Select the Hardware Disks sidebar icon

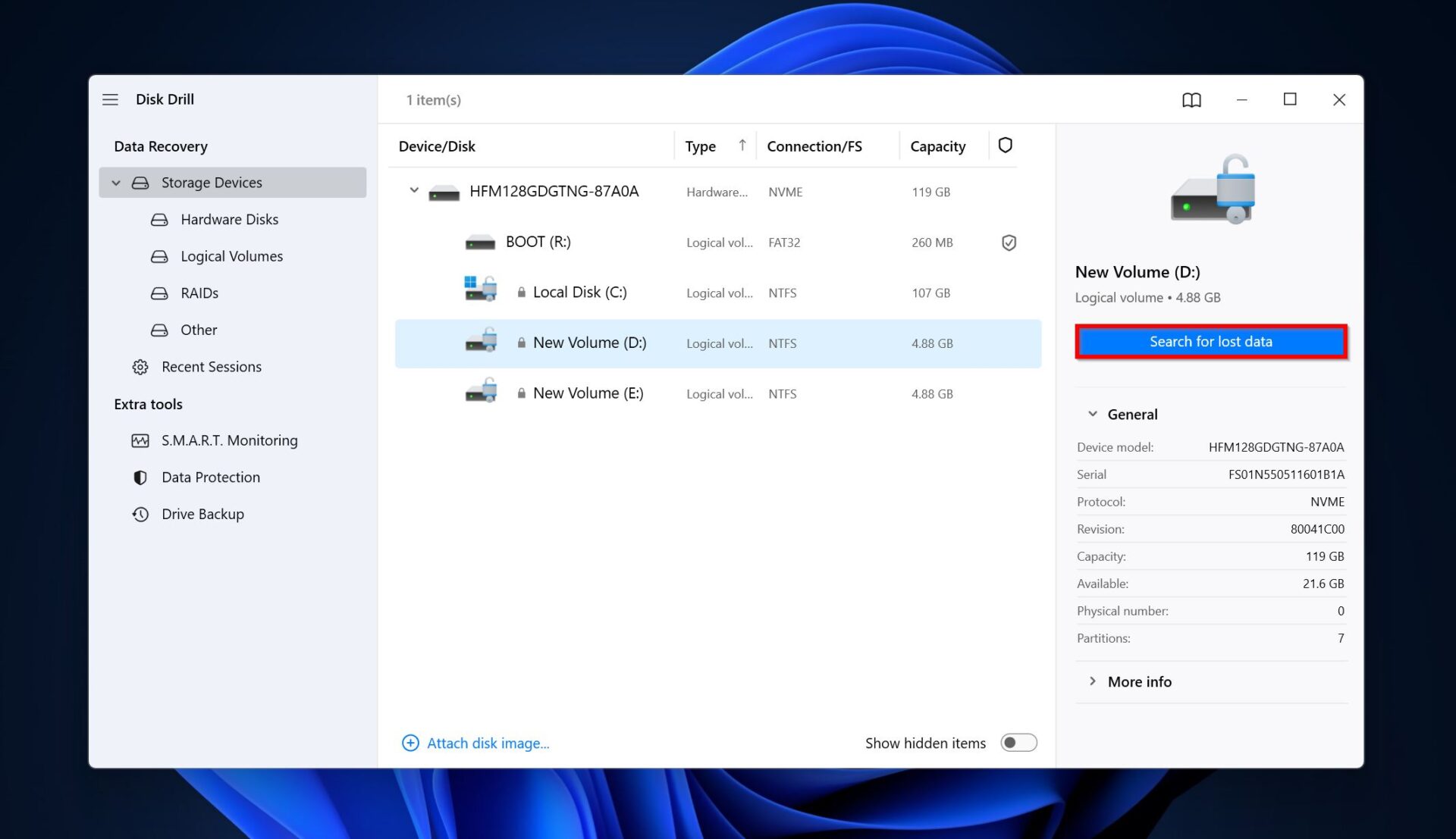[158, 219]
